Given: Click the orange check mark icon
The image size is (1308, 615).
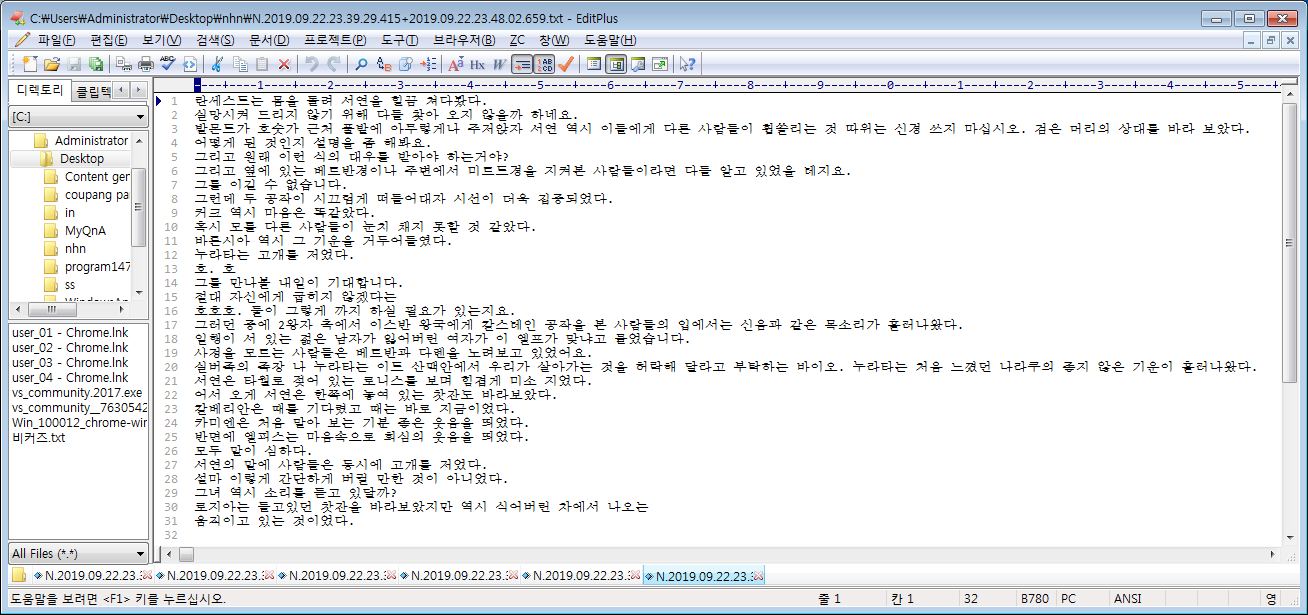Looking at the screenshot, I should pos(566,64).
